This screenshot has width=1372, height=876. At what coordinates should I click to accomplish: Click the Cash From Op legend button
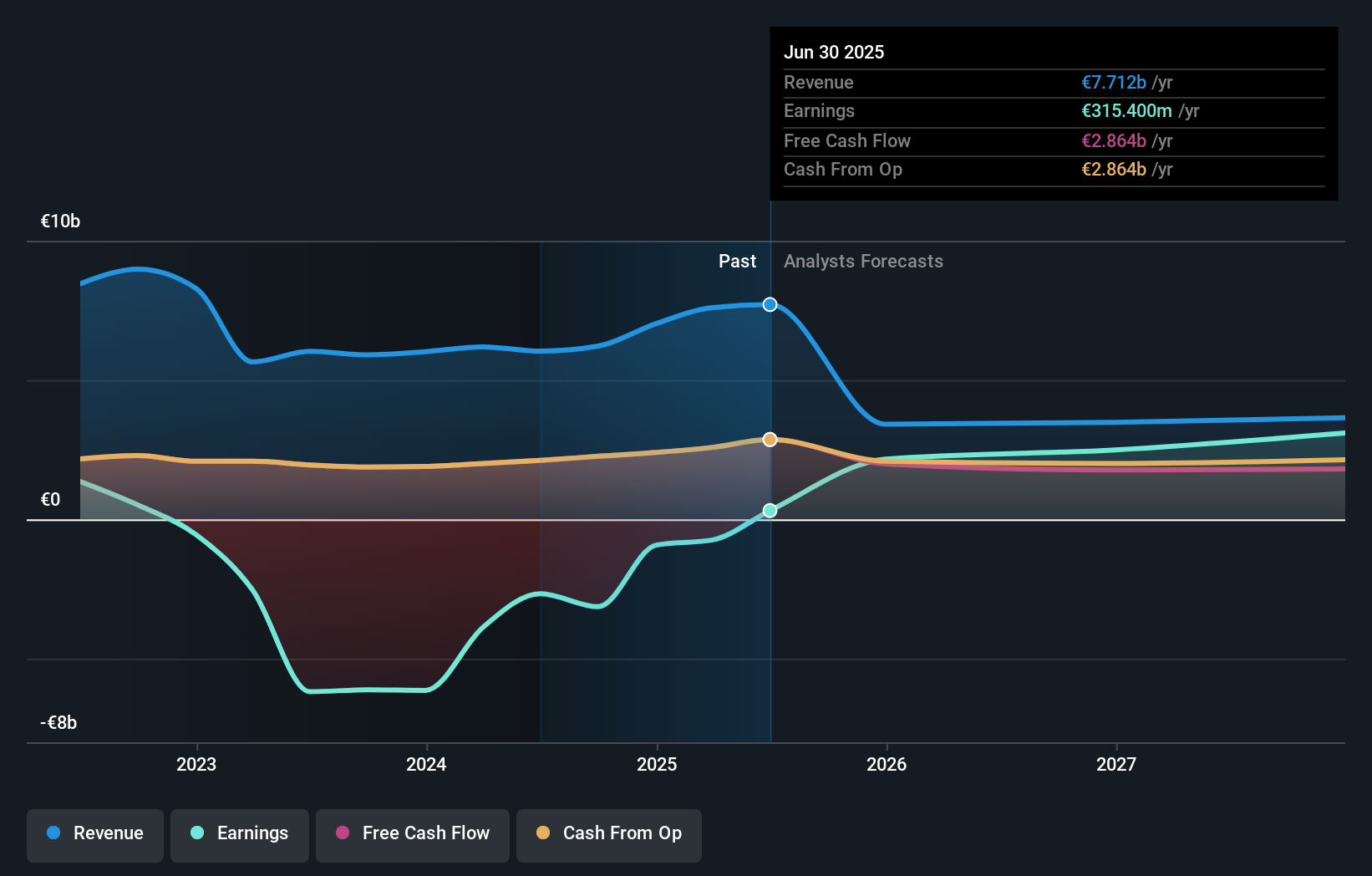click(x=608, y=833)
